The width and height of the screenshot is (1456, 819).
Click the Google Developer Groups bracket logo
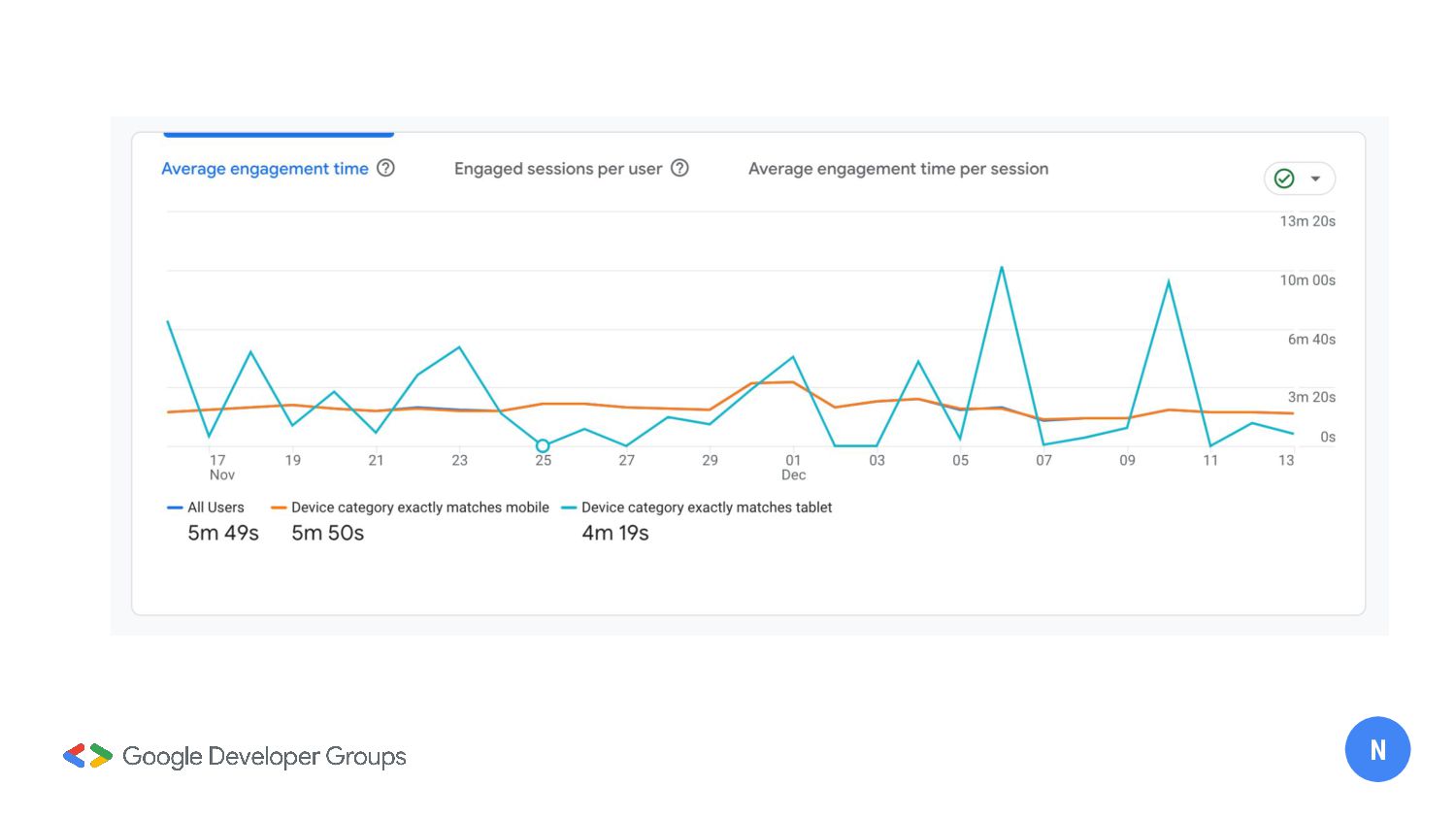pos(87,756)
